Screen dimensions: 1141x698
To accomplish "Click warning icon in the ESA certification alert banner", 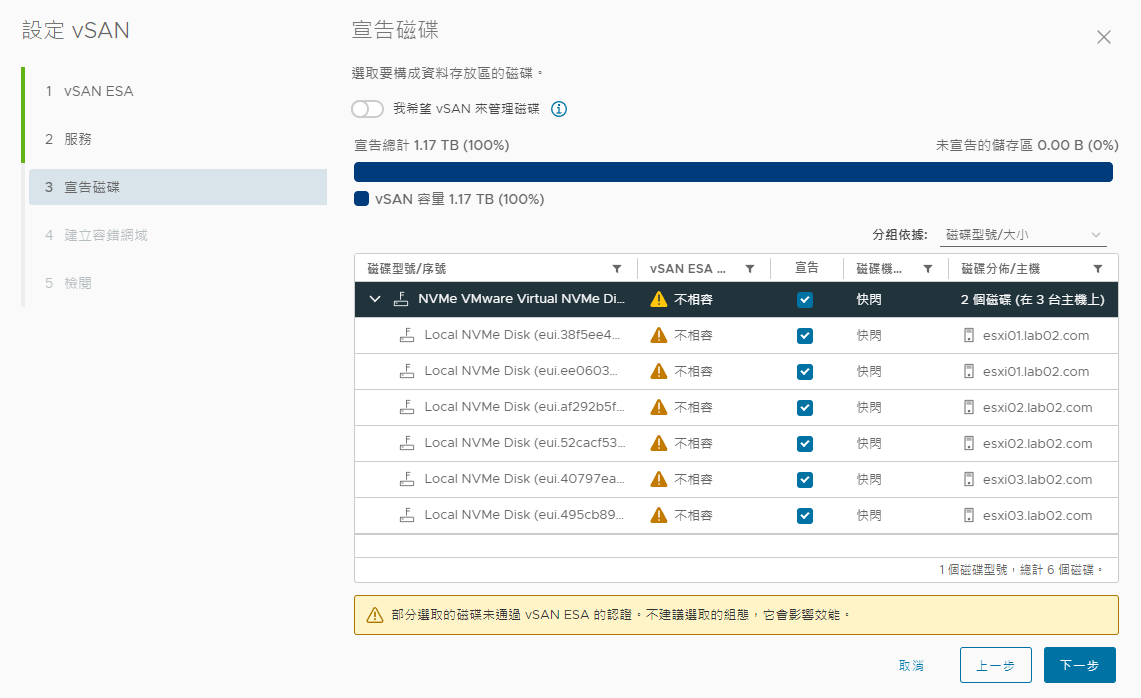I will (x=375, y=615).
